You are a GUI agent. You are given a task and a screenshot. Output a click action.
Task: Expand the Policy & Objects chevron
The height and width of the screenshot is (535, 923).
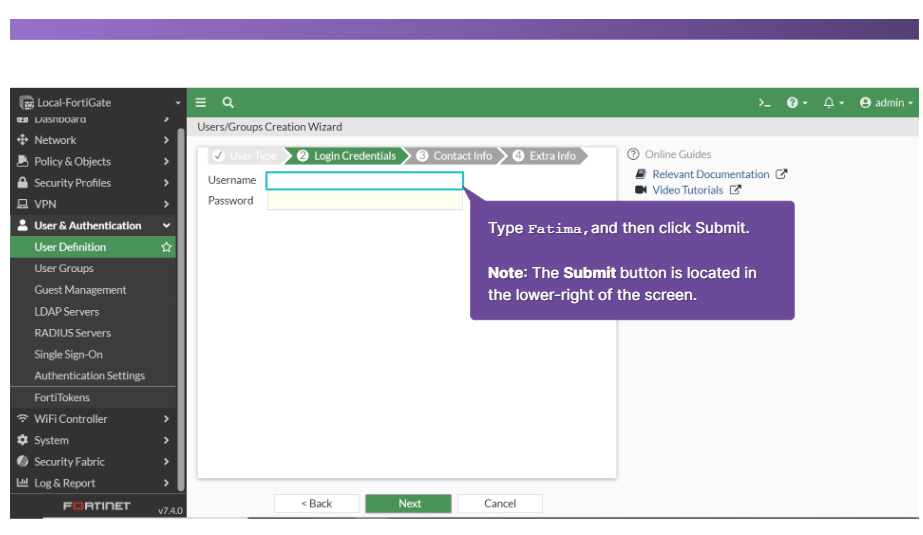coord(166,161)
